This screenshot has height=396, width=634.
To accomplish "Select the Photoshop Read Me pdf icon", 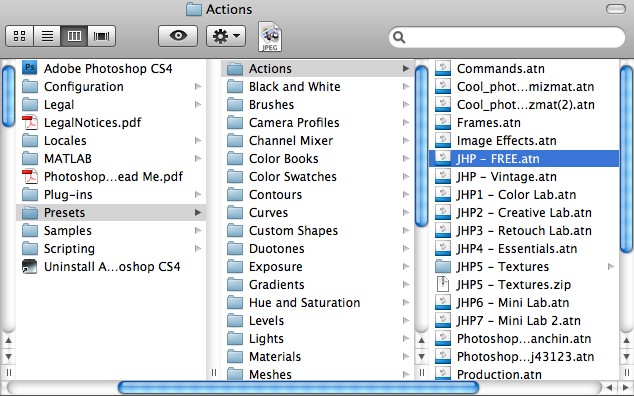I will (x=30, y=176).
